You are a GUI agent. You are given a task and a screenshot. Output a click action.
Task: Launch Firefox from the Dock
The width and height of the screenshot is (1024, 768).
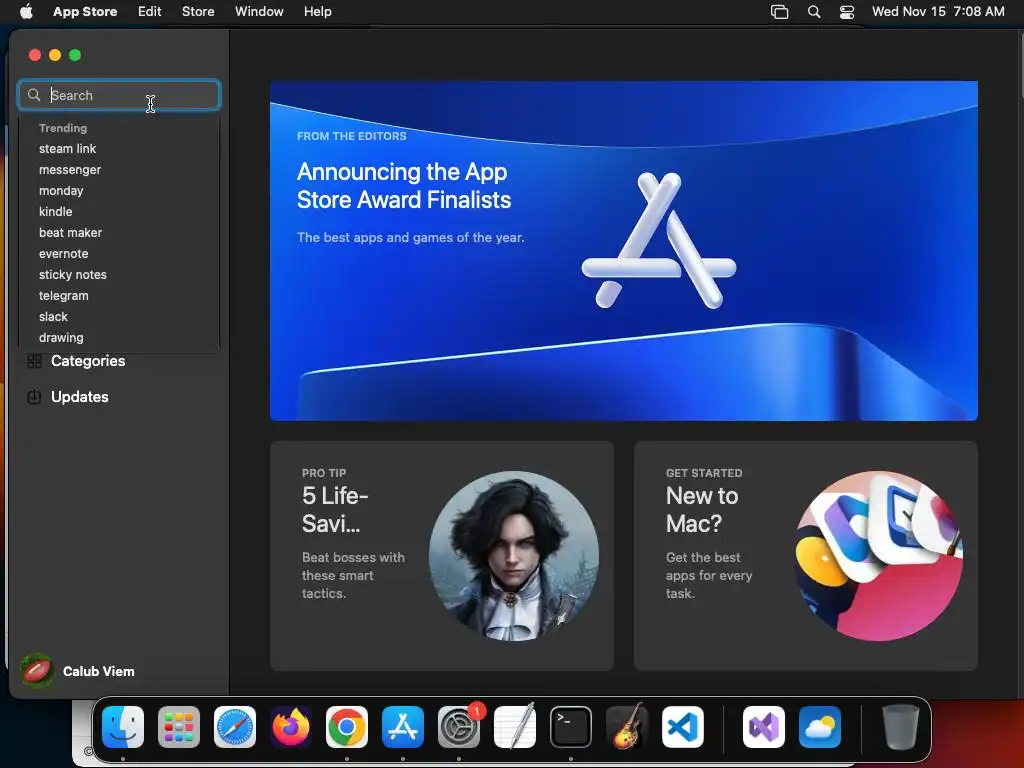pyautogui.click(x=291, y=727)
